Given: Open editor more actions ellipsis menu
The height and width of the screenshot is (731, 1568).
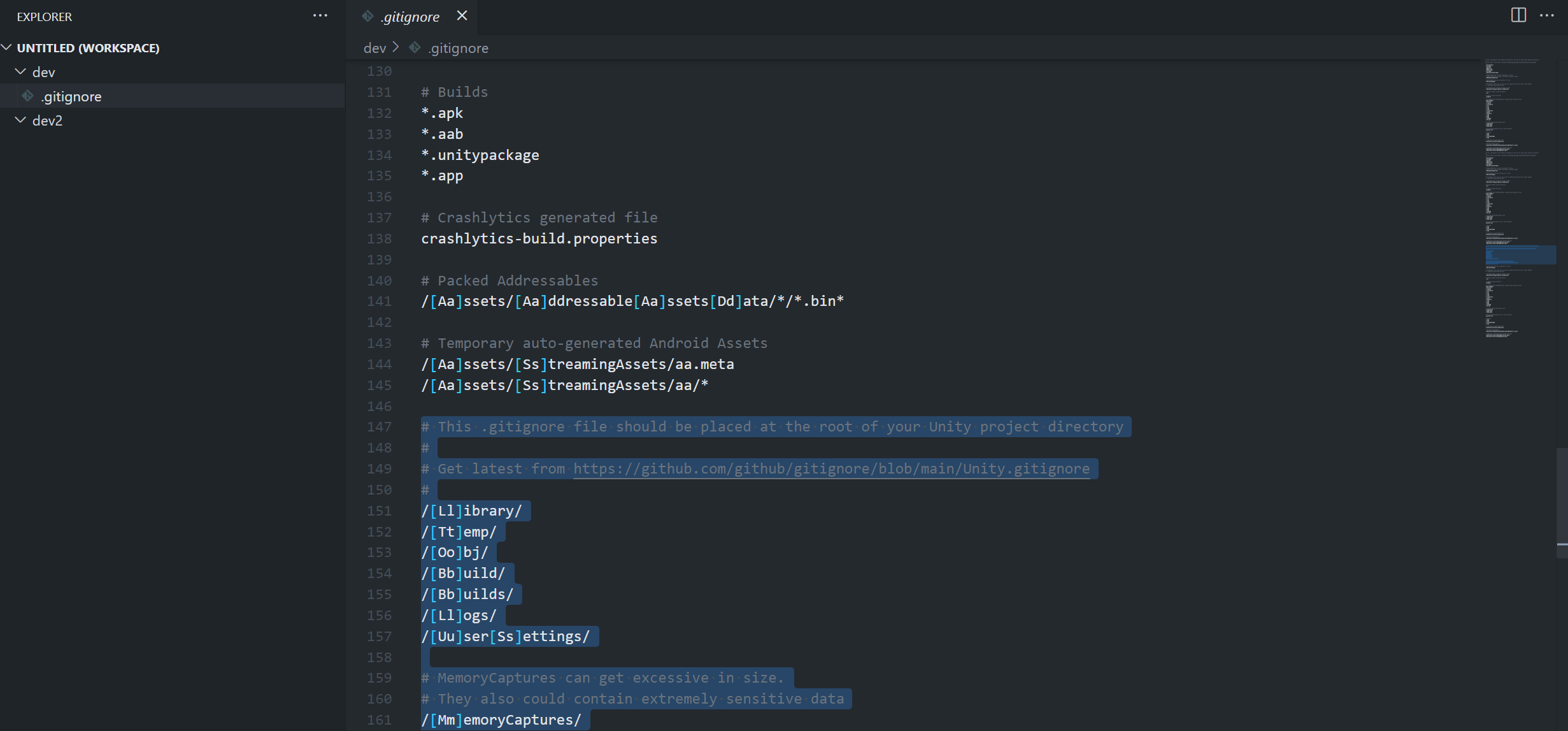Looking at the screenshot, I should pos(1547,15).
